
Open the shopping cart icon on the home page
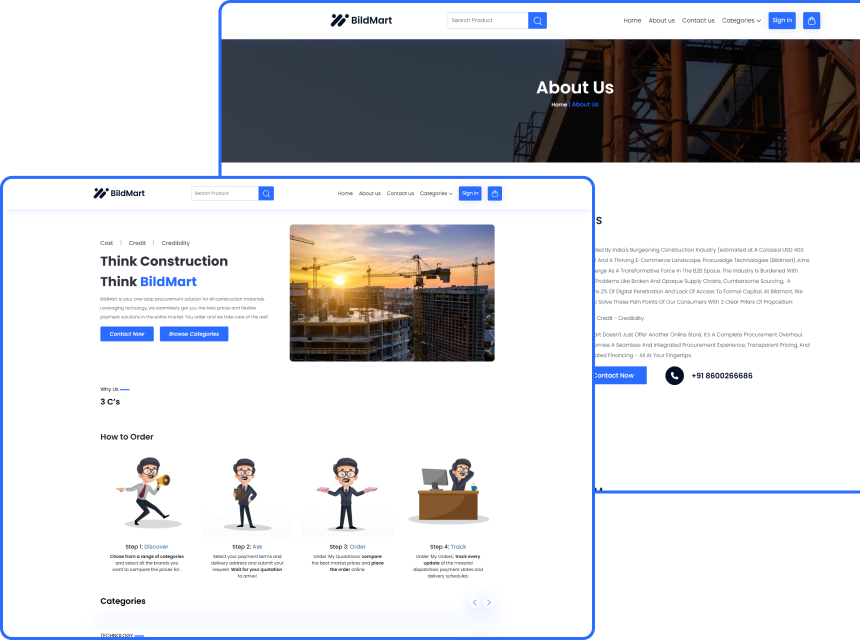(x=494, y=193)
